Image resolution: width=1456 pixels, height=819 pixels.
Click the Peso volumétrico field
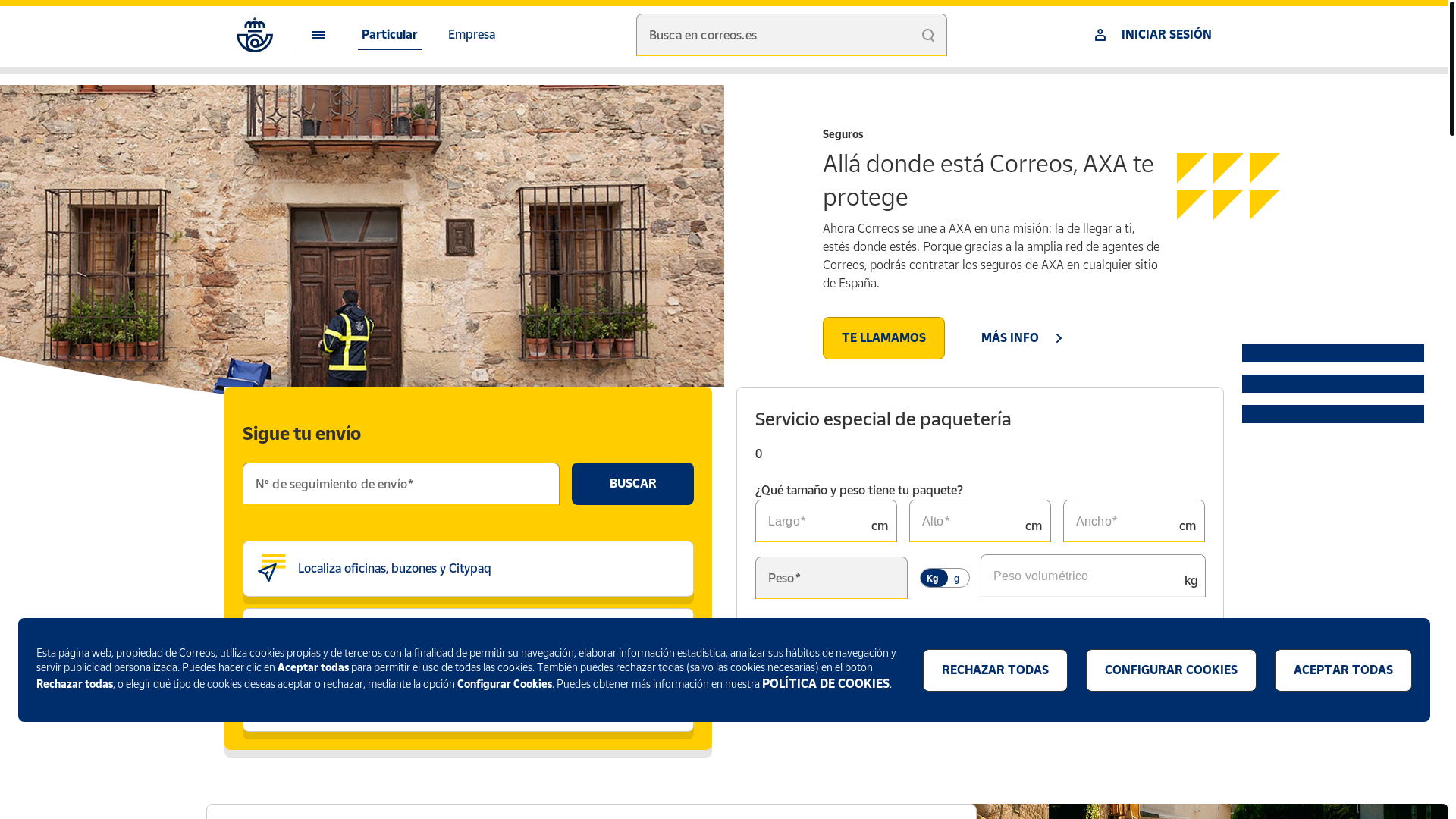click(1093, 576)
